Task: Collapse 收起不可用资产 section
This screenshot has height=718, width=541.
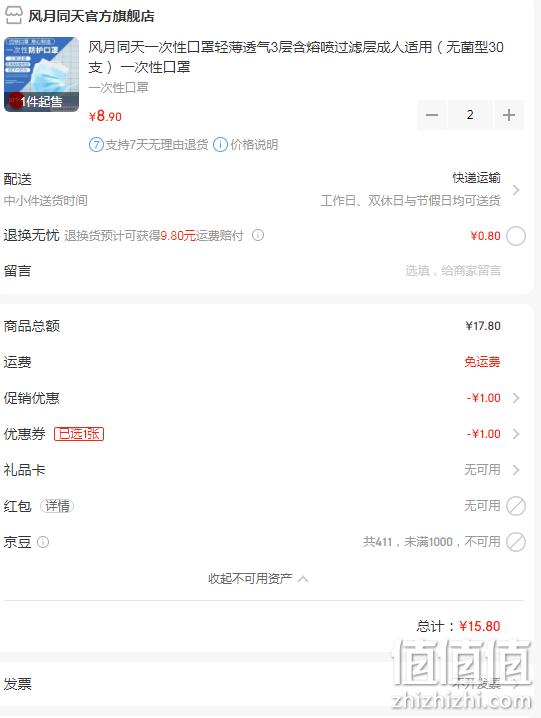Action: coord(258,579)
